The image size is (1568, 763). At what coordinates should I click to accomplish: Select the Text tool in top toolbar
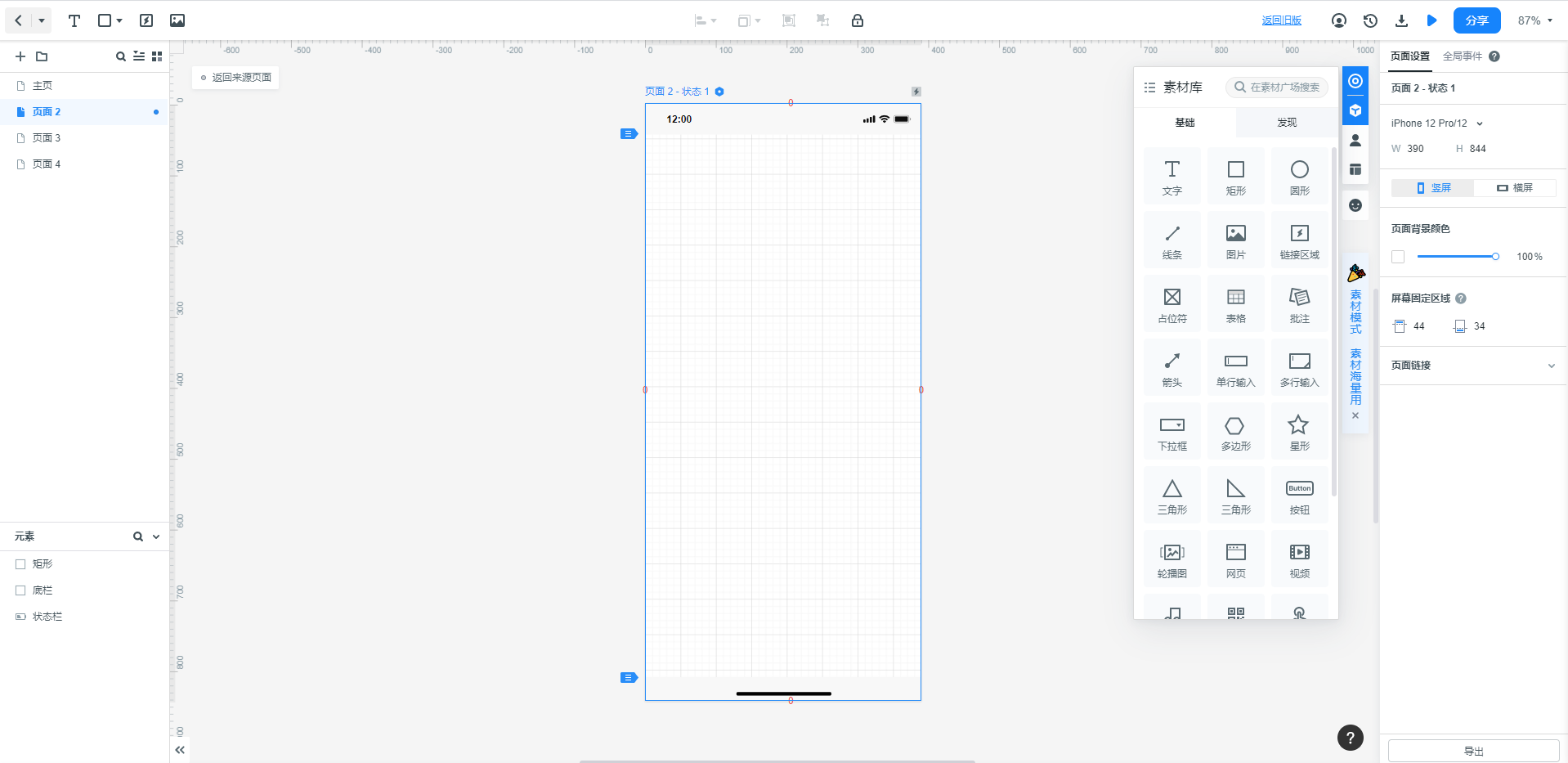coord(74,20)
